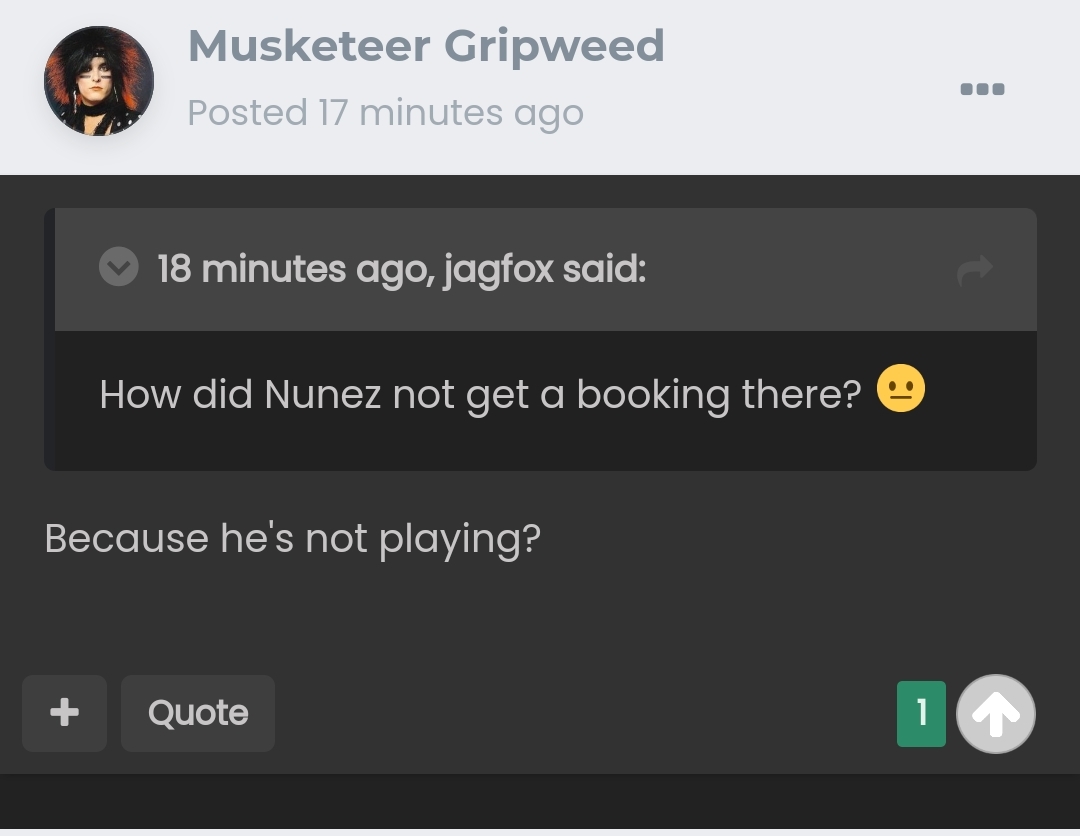This screenshot has width=1080, height=836.
Task: Click the word 'playing?' in the reply
Action: (x=459, y=540)
